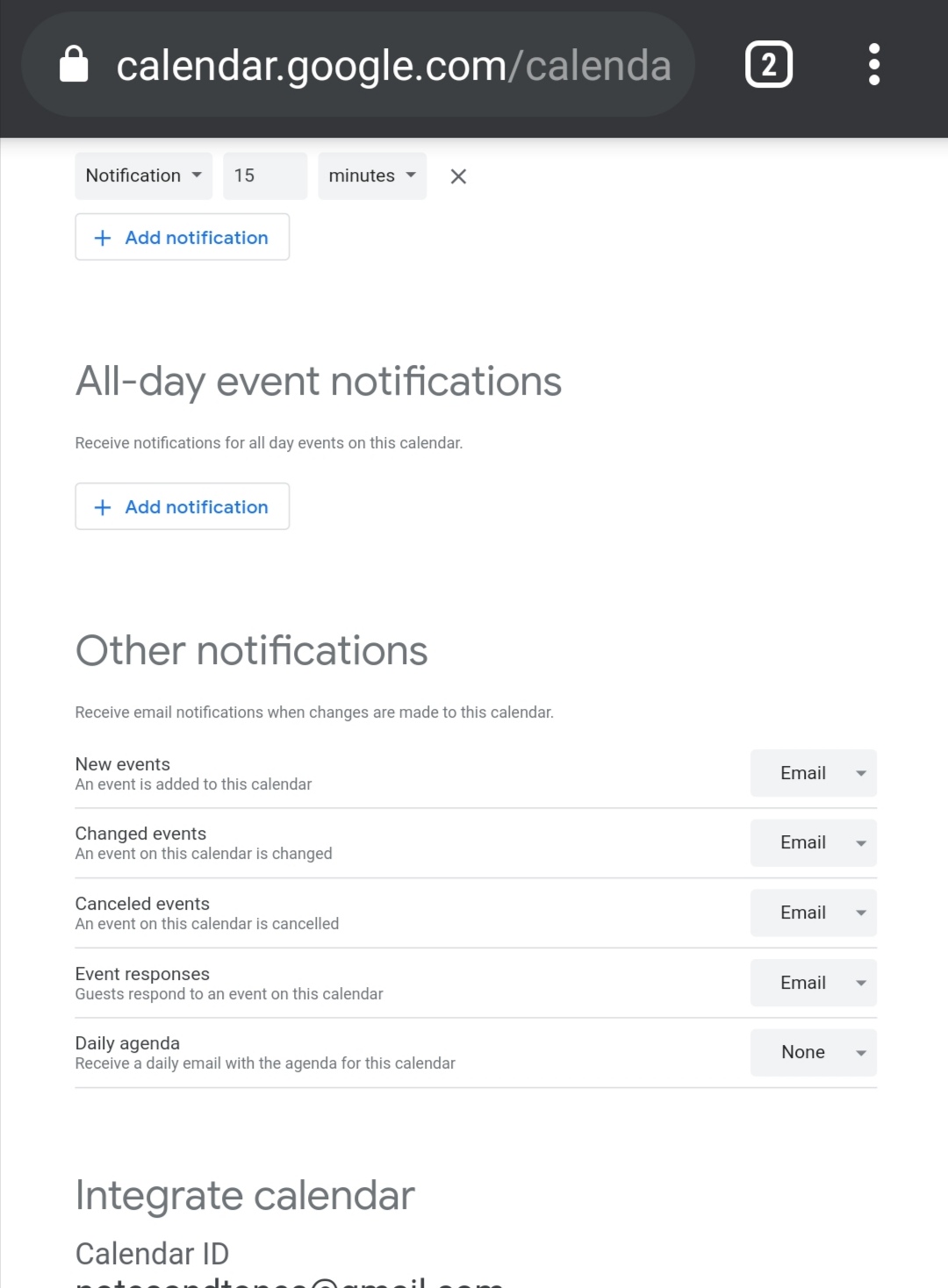The width and height of the screenshot is (948, 1288).
Task: Open Changed events Email dropdown
Action: click(813, 842)
